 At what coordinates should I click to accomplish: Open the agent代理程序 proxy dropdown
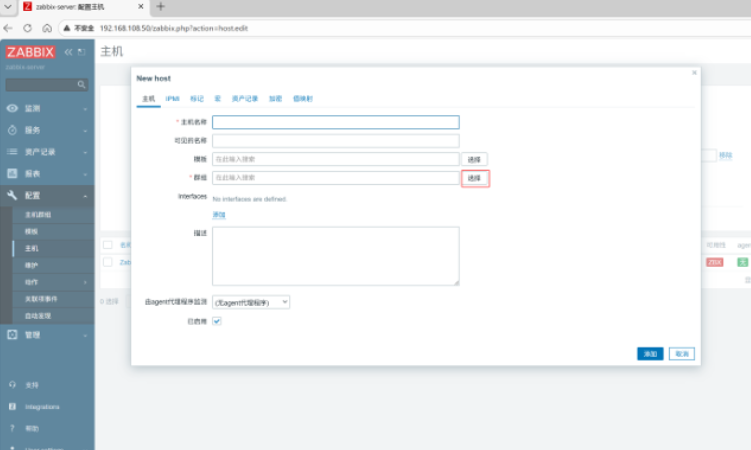tap(251, 302)
